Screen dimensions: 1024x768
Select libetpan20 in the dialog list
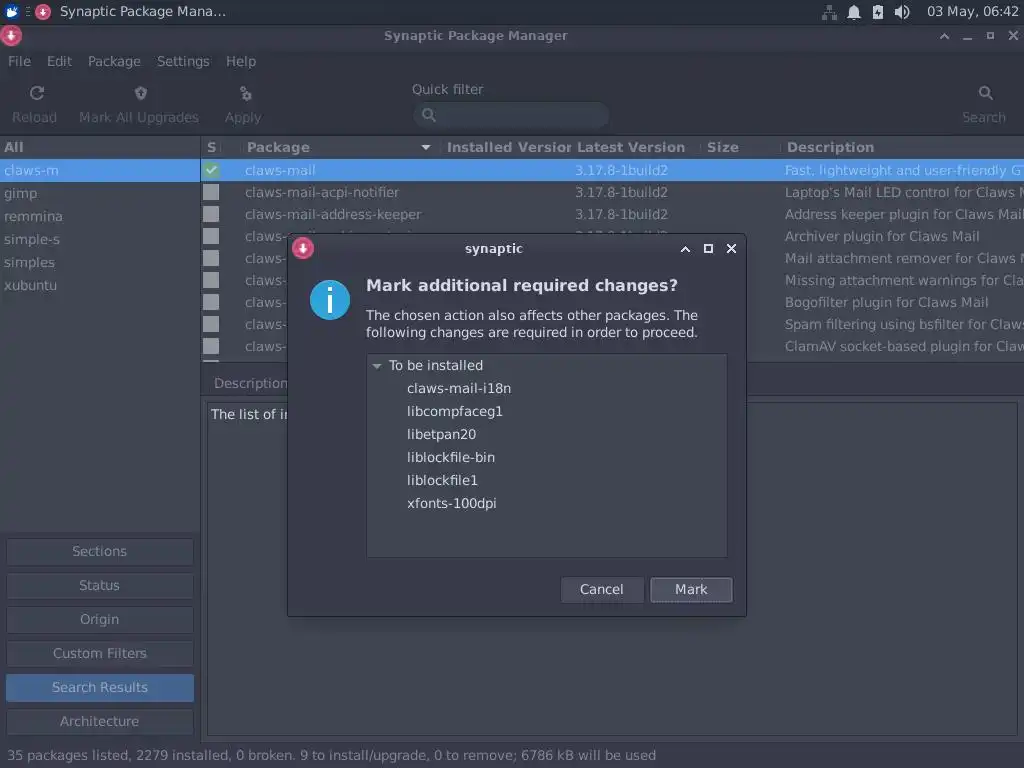(441, 434)
